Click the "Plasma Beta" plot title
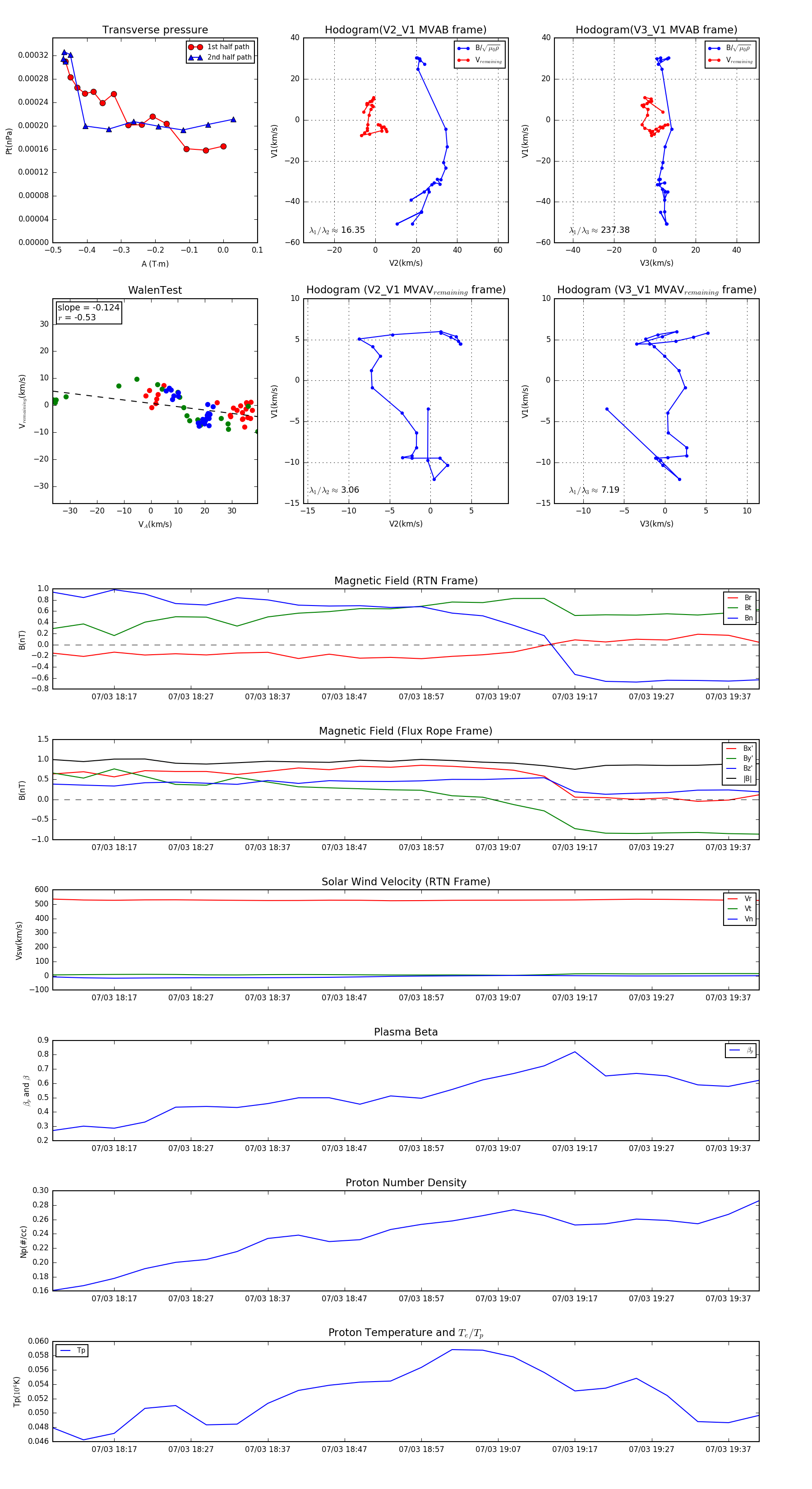The width and height of the screenshot is (812, 1489). click(x=406, y=1032)
